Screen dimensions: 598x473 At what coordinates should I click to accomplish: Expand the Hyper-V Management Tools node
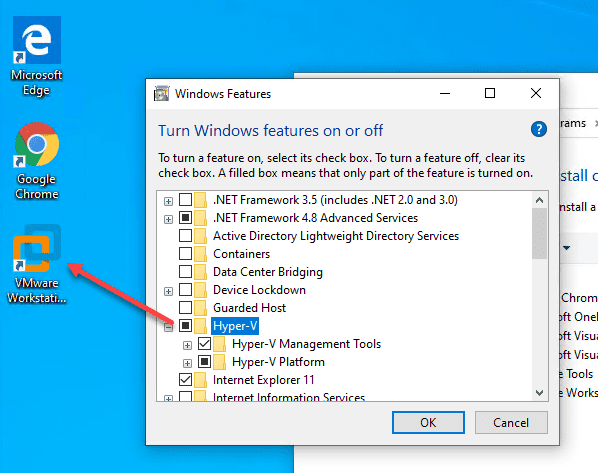[x=187, y=345]
